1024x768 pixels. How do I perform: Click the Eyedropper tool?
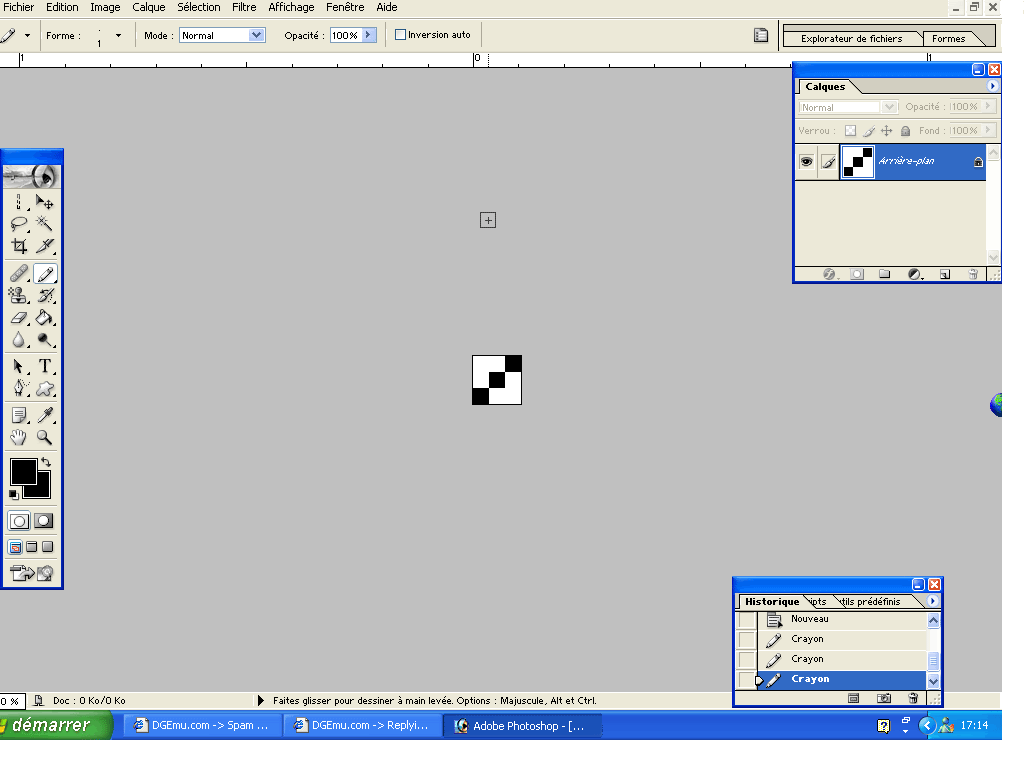pyautogui.click(x=45, y=415)
